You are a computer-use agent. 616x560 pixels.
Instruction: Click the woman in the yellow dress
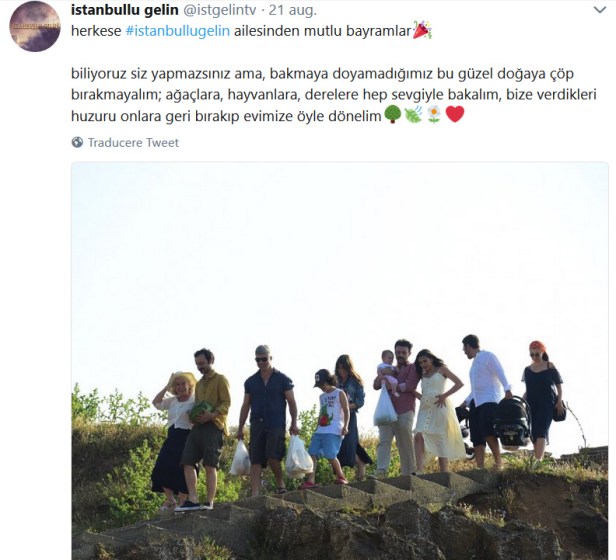click(438, 410)
